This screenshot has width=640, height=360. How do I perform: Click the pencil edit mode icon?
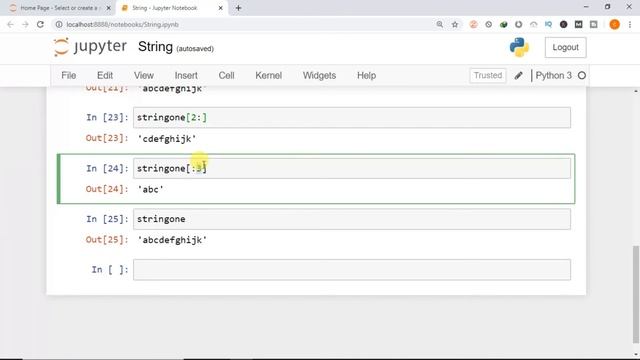[x=518, y=76]
